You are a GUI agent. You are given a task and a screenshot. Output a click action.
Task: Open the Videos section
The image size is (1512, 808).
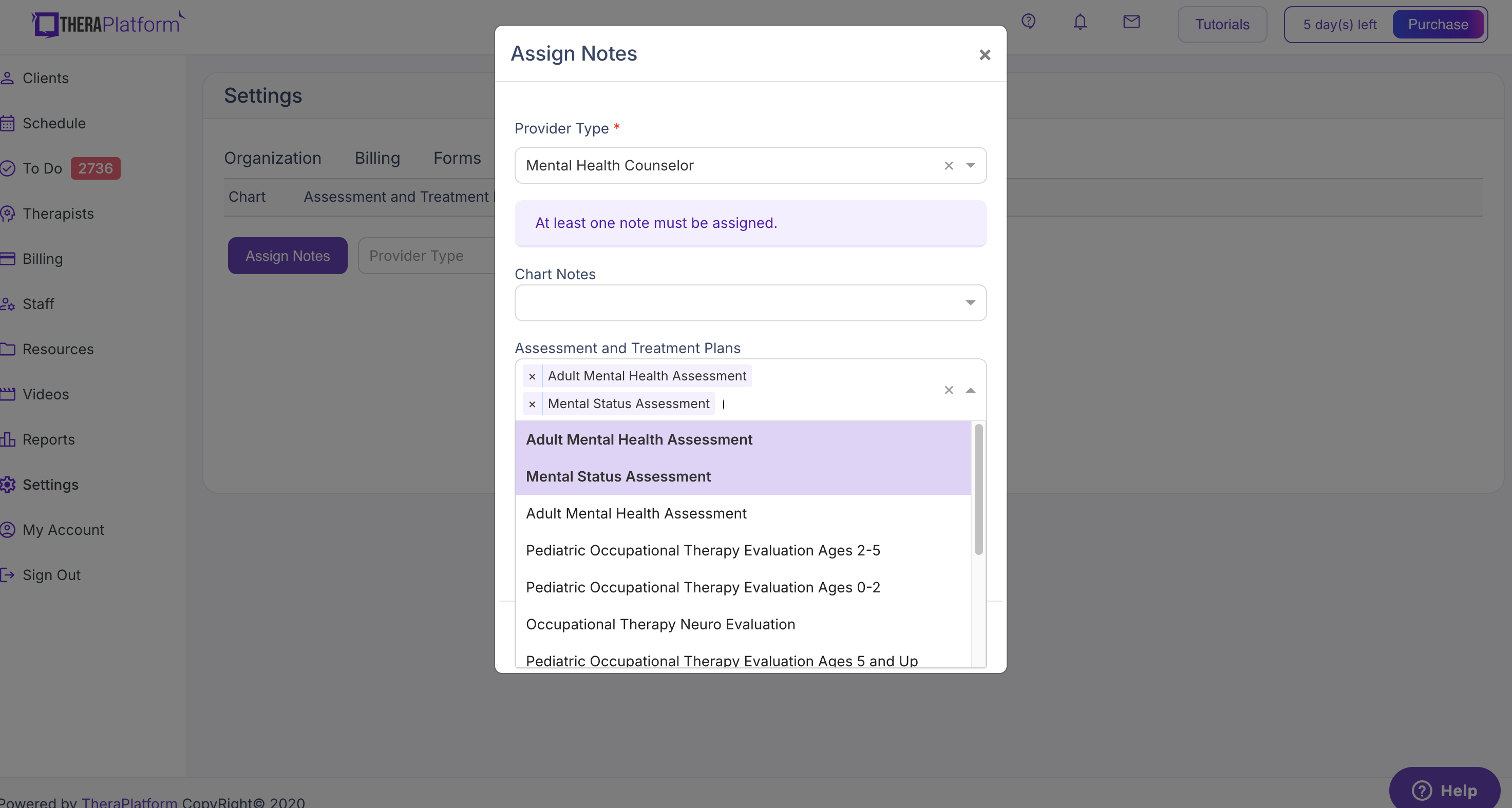(45, 394)
